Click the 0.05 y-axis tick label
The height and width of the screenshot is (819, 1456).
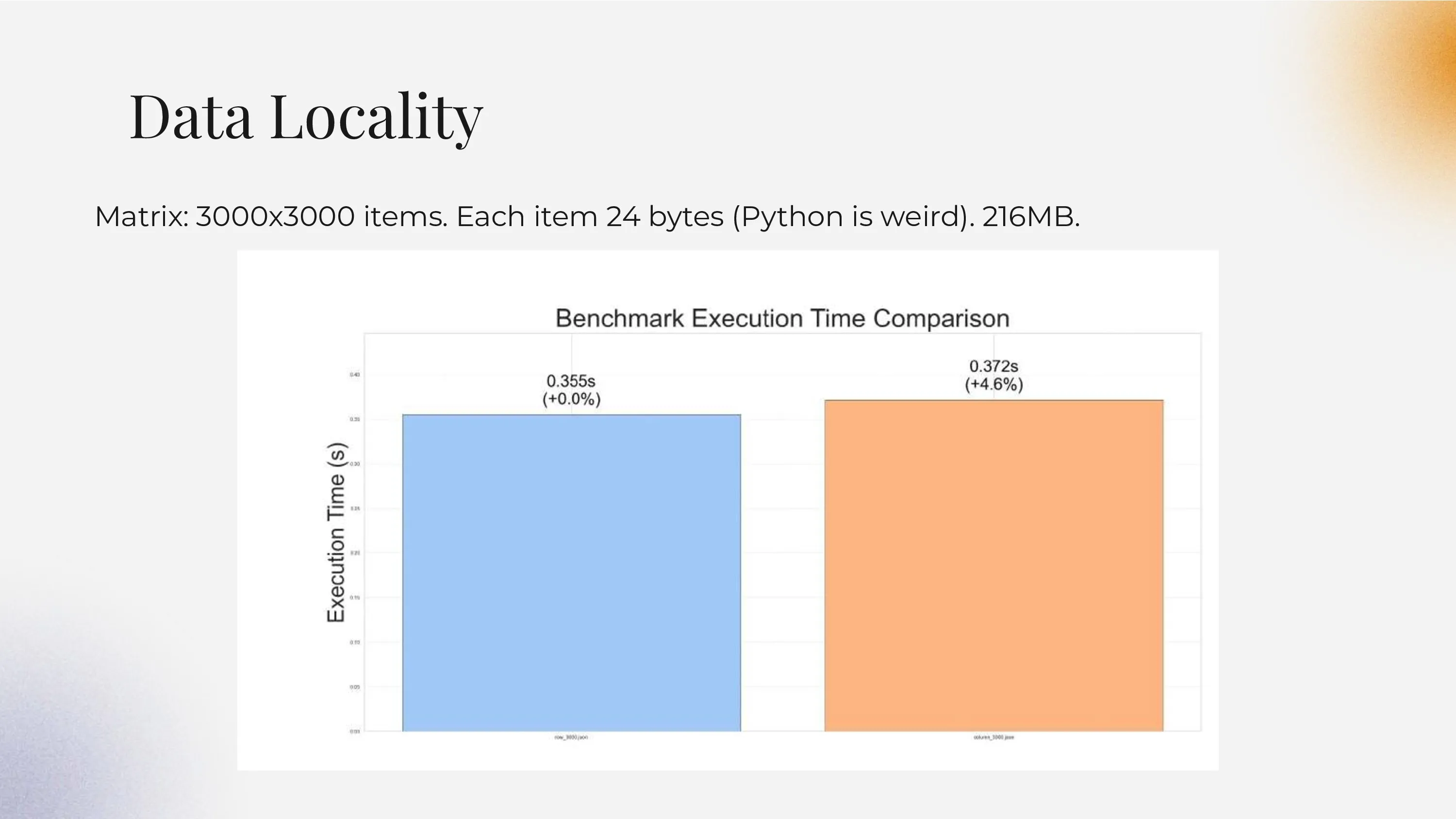point(354,687)
